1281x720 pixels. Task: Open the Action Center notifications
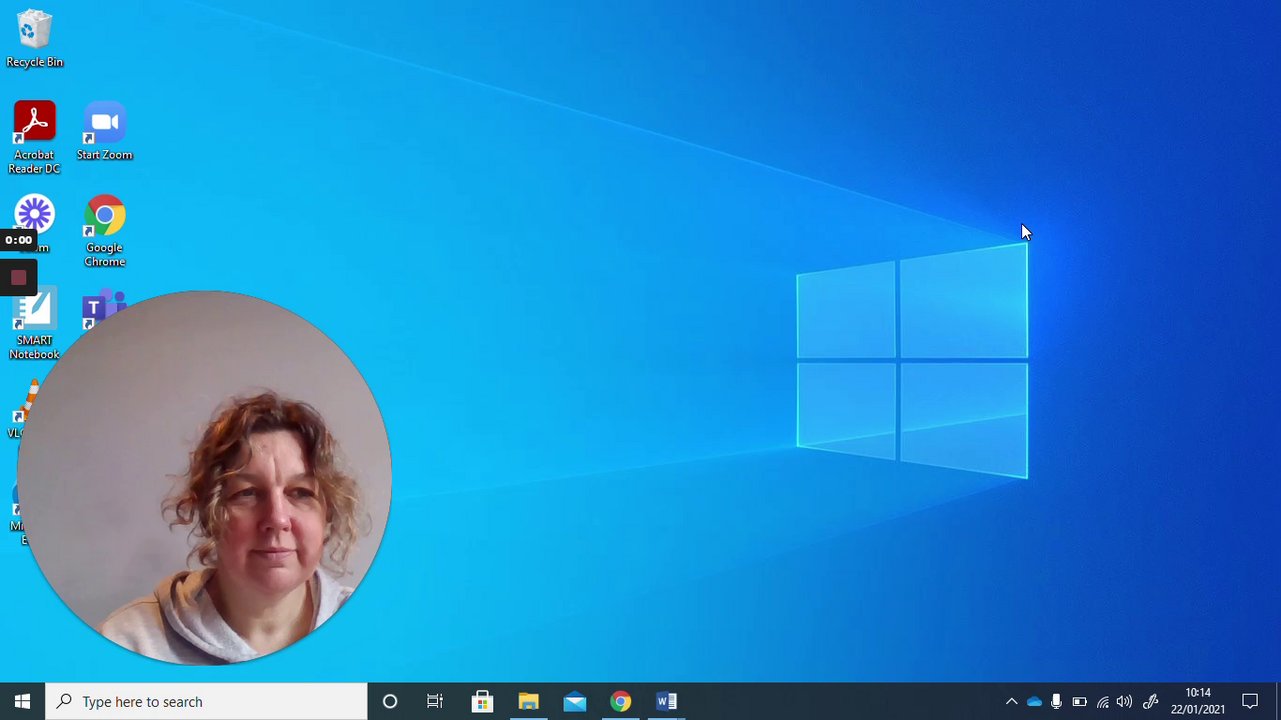point(1250,701)
